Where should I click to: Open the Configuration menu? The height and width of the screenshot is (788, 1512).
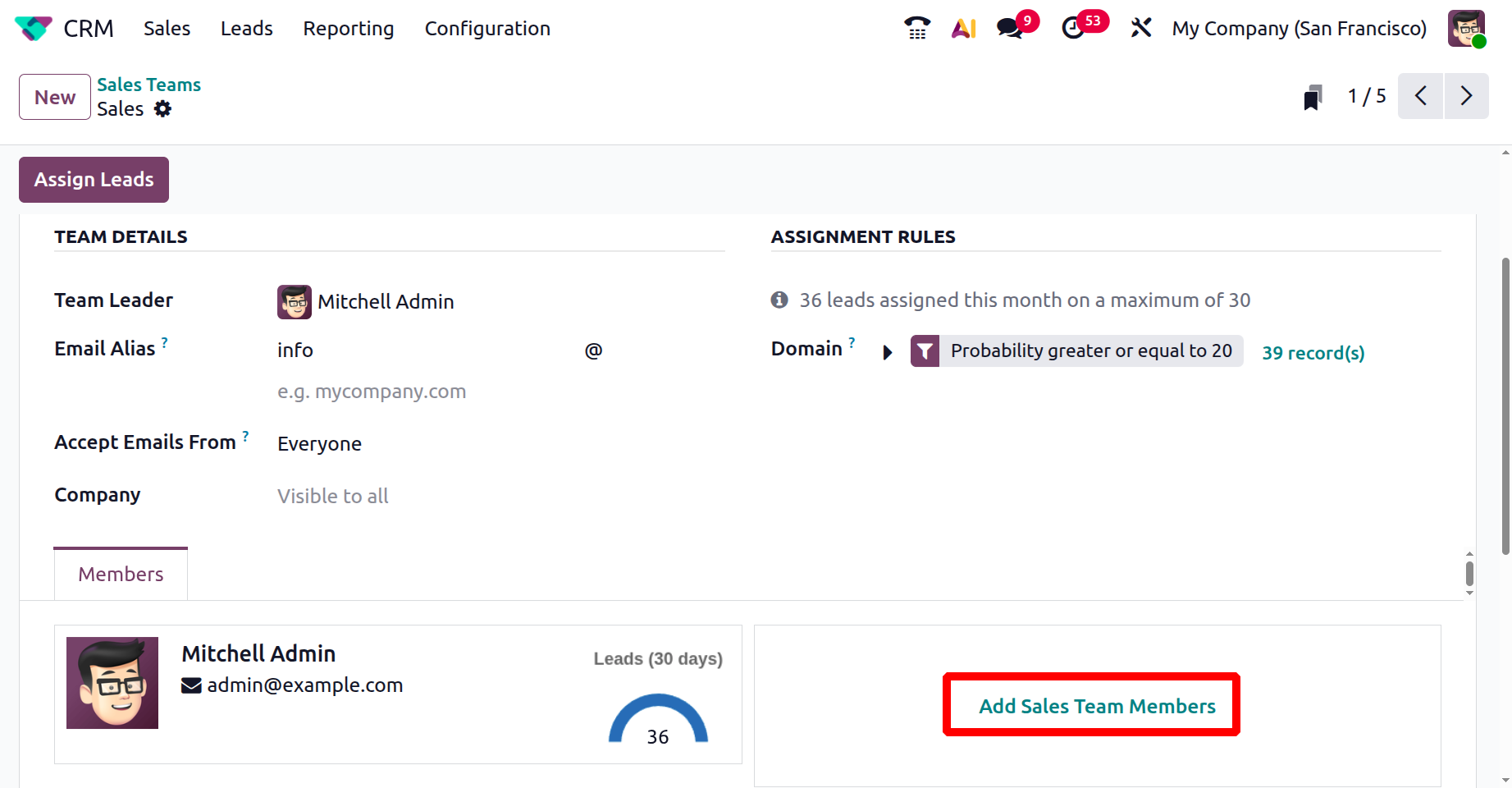click(487, 29)
